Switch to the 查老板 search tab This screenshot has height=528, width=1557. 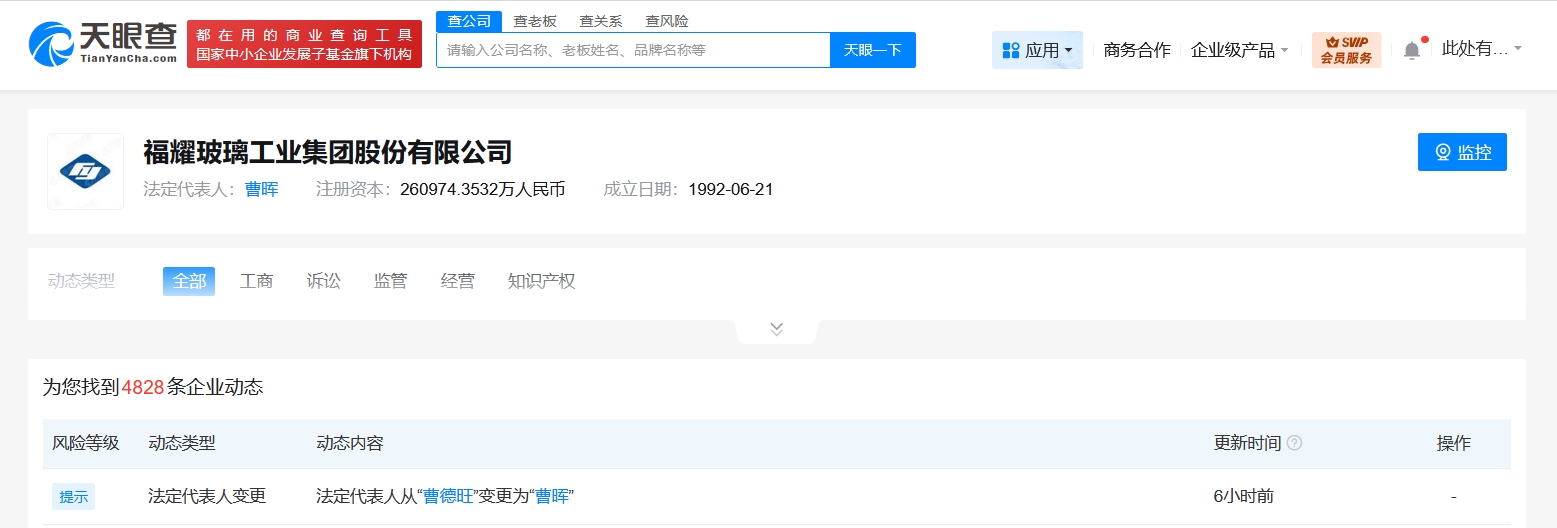535,21
